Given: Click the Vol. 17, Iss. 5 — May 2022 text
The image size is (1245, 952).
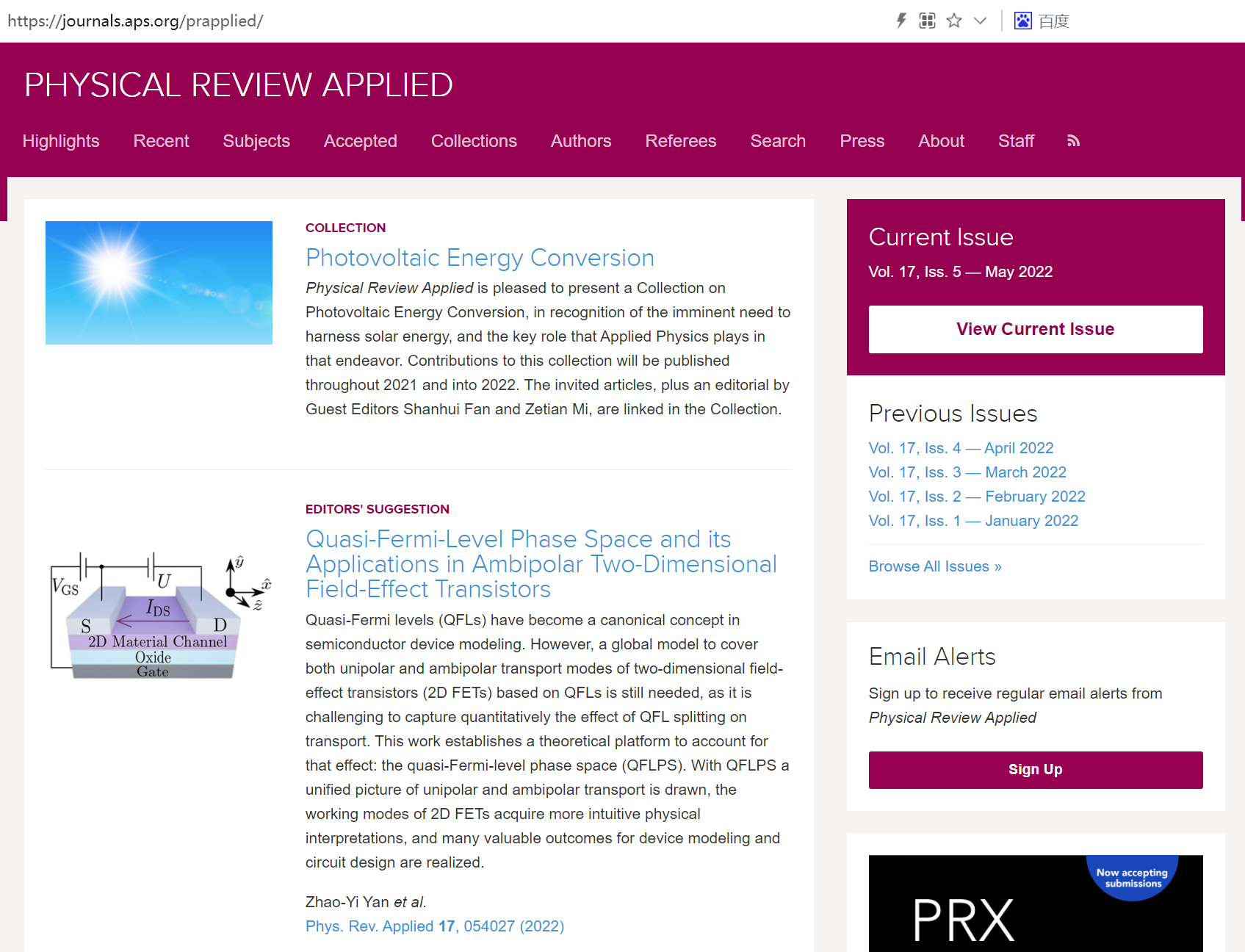Looking at the screenshot, I should [961, 272].
